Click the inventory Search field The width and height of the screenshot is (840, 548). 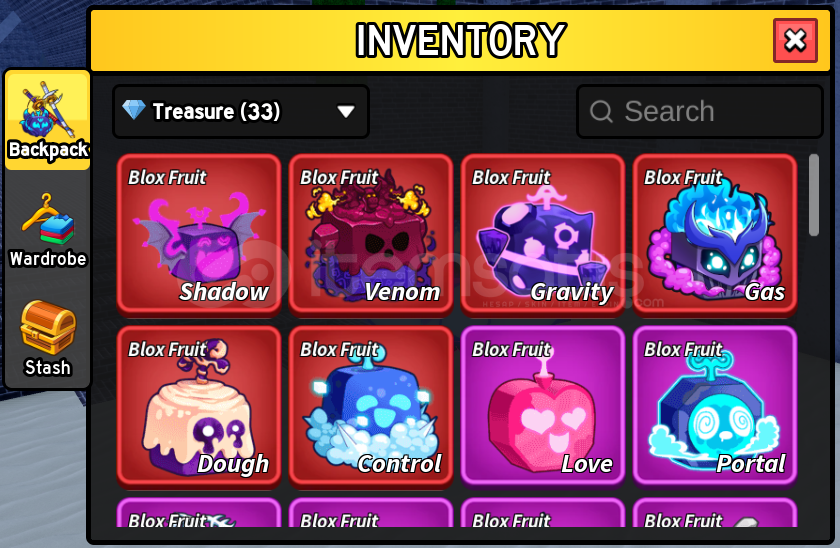699,111
